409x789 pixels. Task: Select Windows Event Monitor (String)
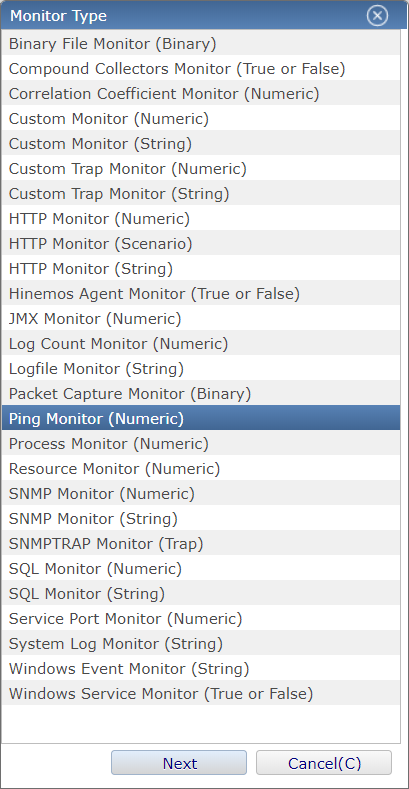(x=201, y=669)
